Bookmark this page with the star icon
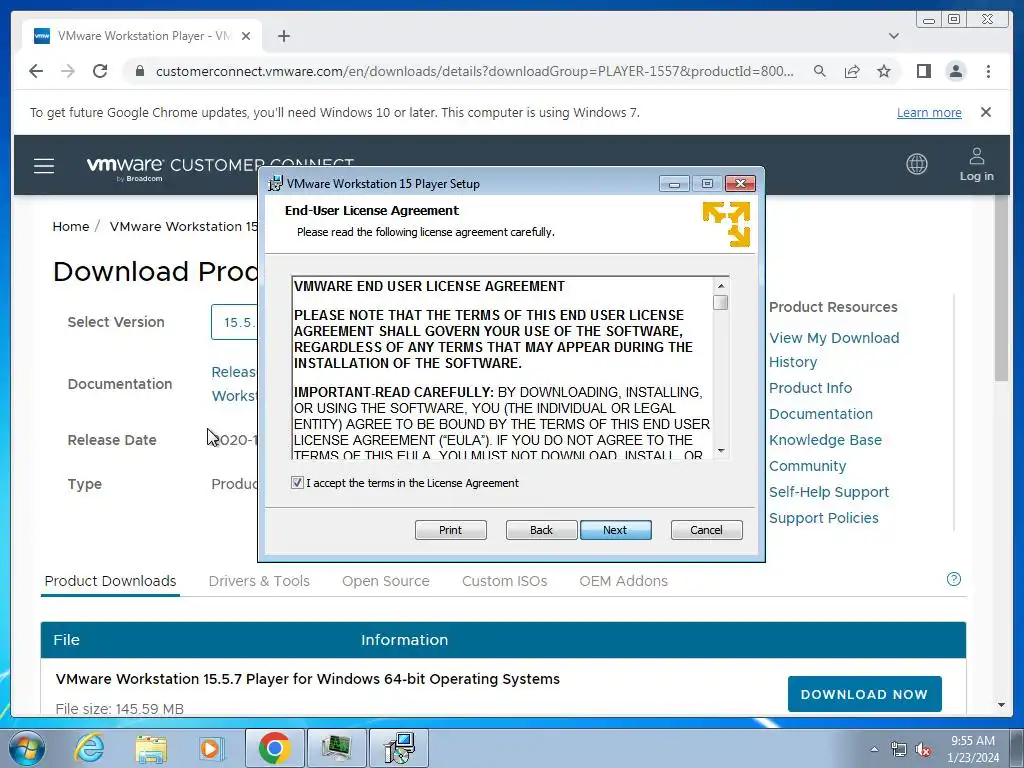This screenshot has height=768, width=1024. pyautogui.click(x=884, y=71)
